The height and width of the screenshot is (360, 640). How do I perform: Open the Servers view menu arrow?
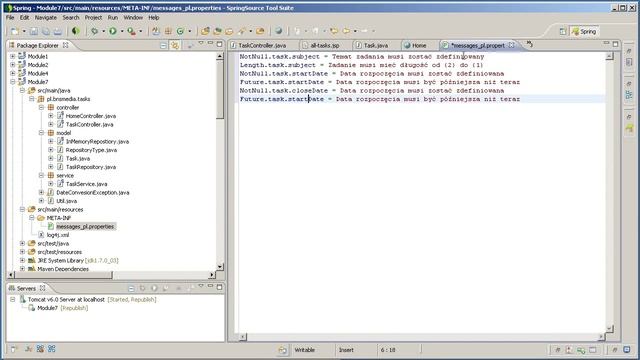[x=201, y=286]
